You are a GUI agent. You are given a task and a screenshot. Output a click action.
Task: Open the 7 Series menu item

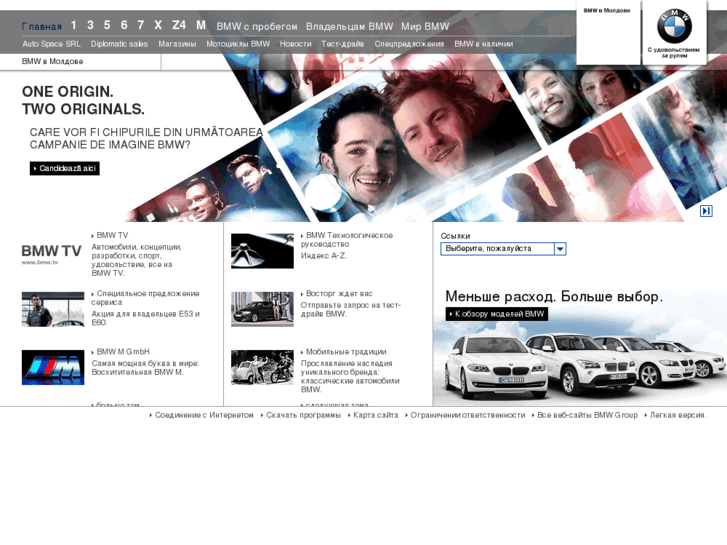pos(141,25)
